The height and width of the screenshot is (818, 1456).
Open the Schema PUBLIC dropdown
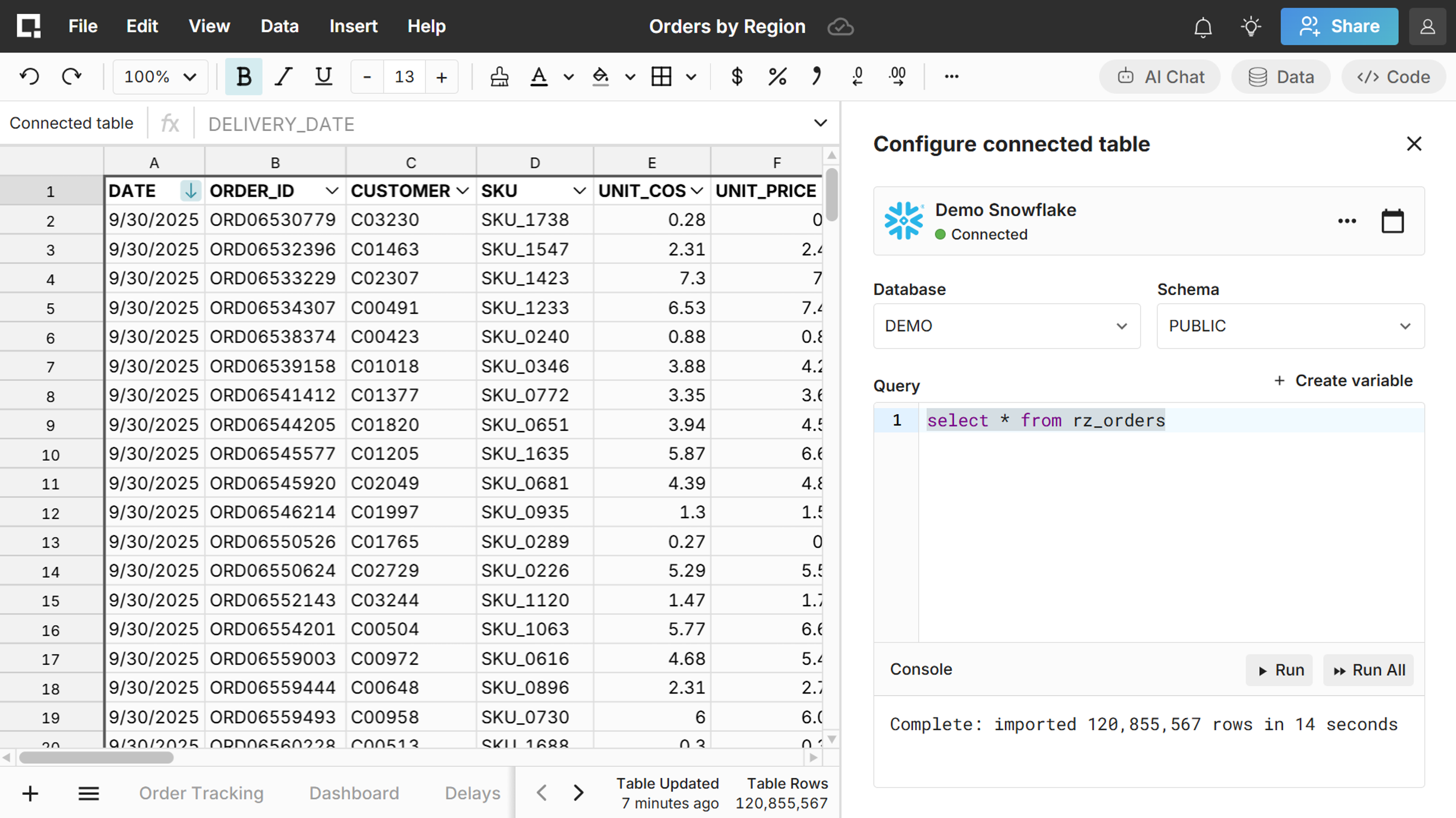pyautogui.click(x=1290, y=326)
